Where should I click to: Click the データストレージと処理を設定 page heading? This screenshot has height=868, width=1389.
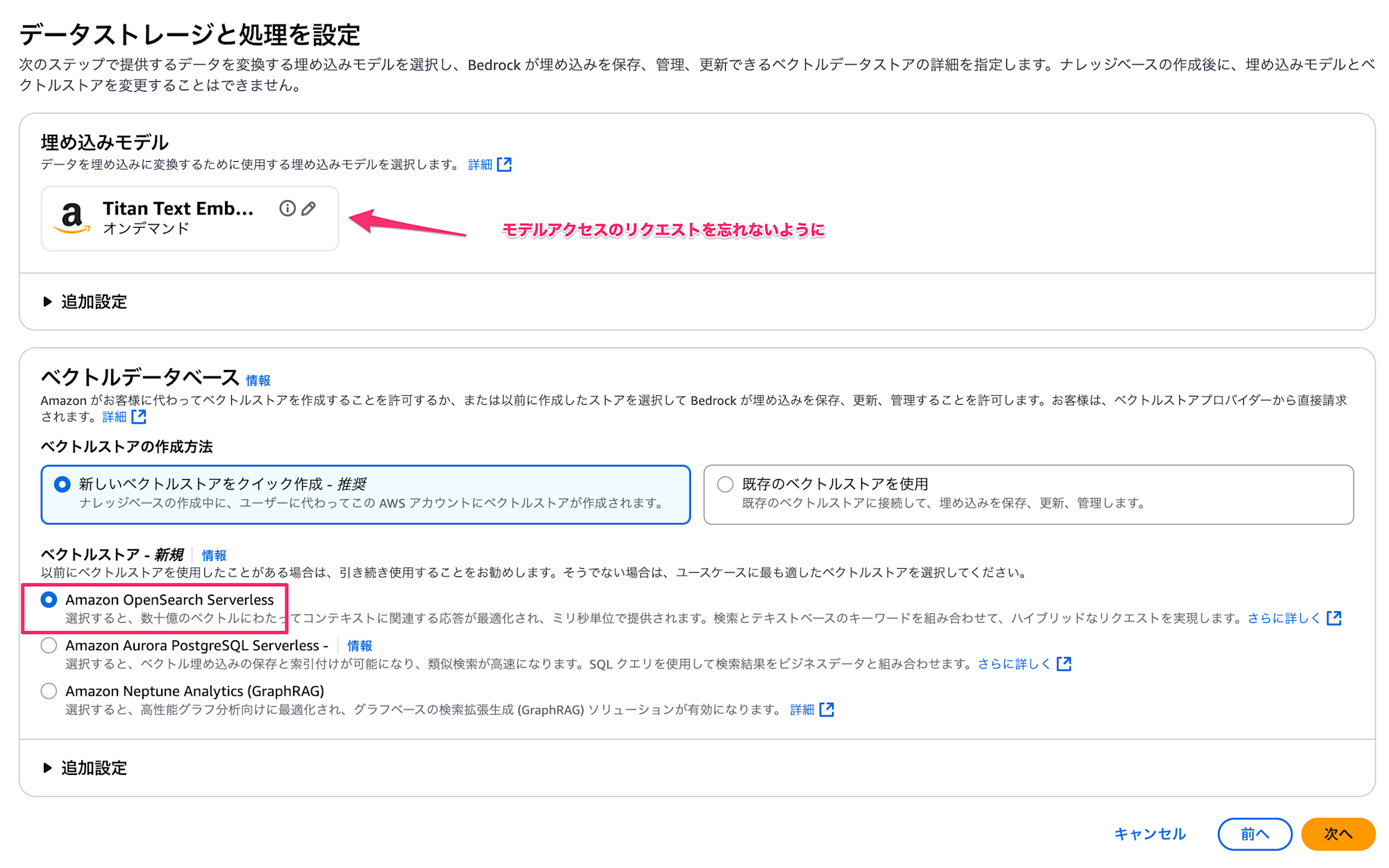coord(190,35)
